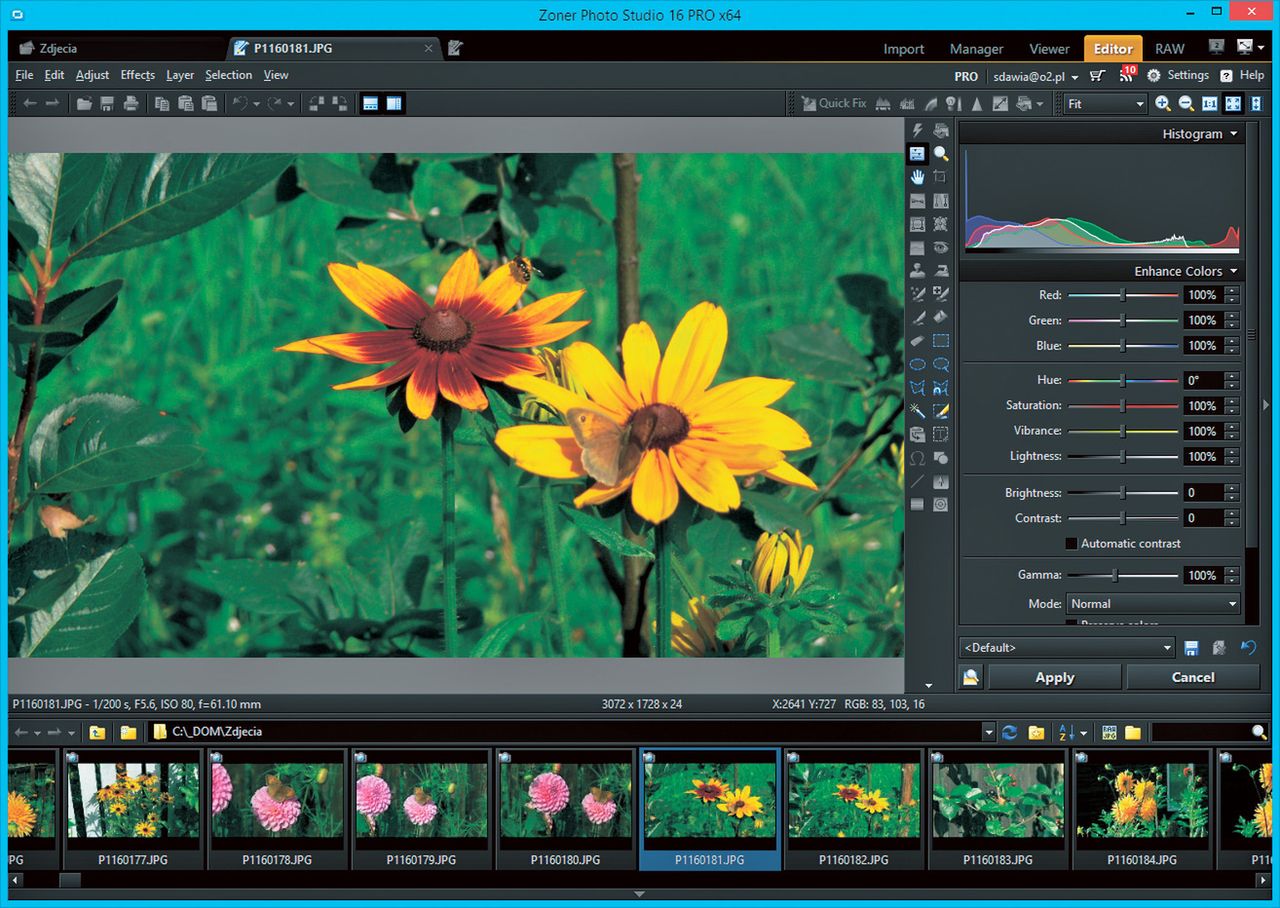Click the Quick Fix button
This screenshot has width=1280, height=908.
click(x=833, y=103)
